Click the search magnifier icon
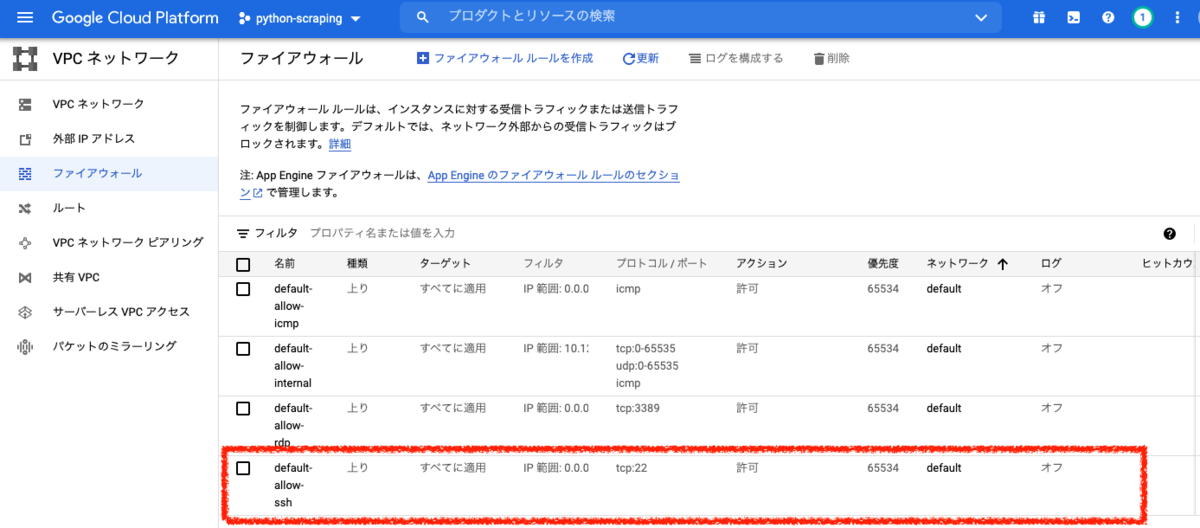The height and width of the screenshot is (528, 1200). (x=423, y=18)
